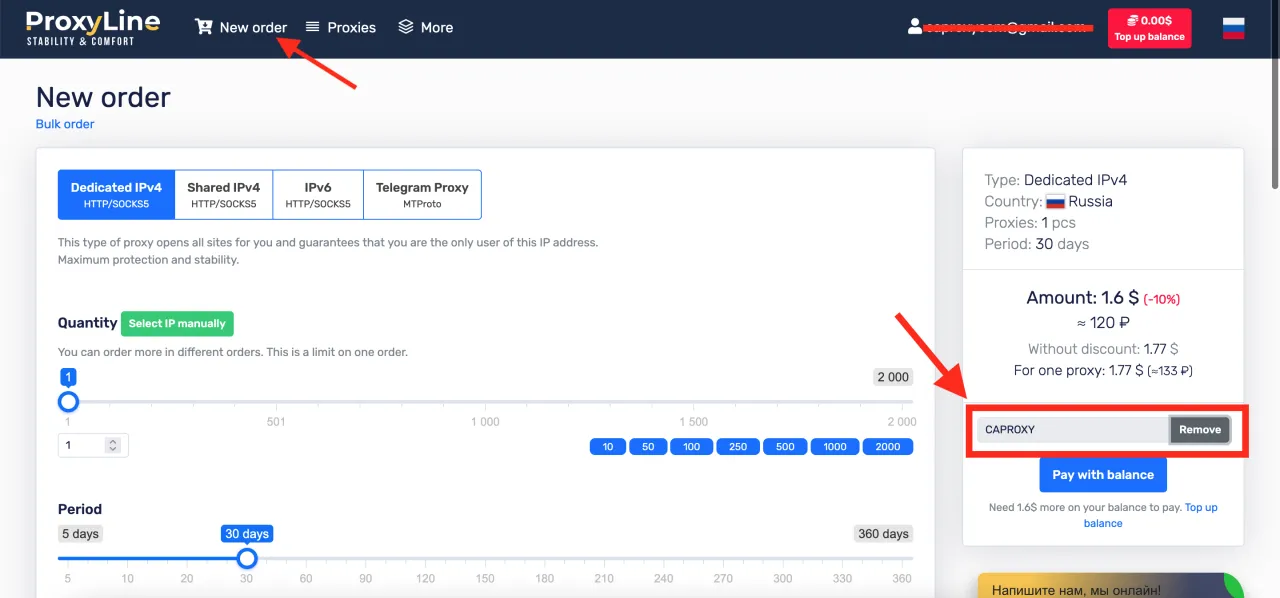Click the ProxyLine logo
Viewport: 1280px width, 598px height.
pos(79,27)
